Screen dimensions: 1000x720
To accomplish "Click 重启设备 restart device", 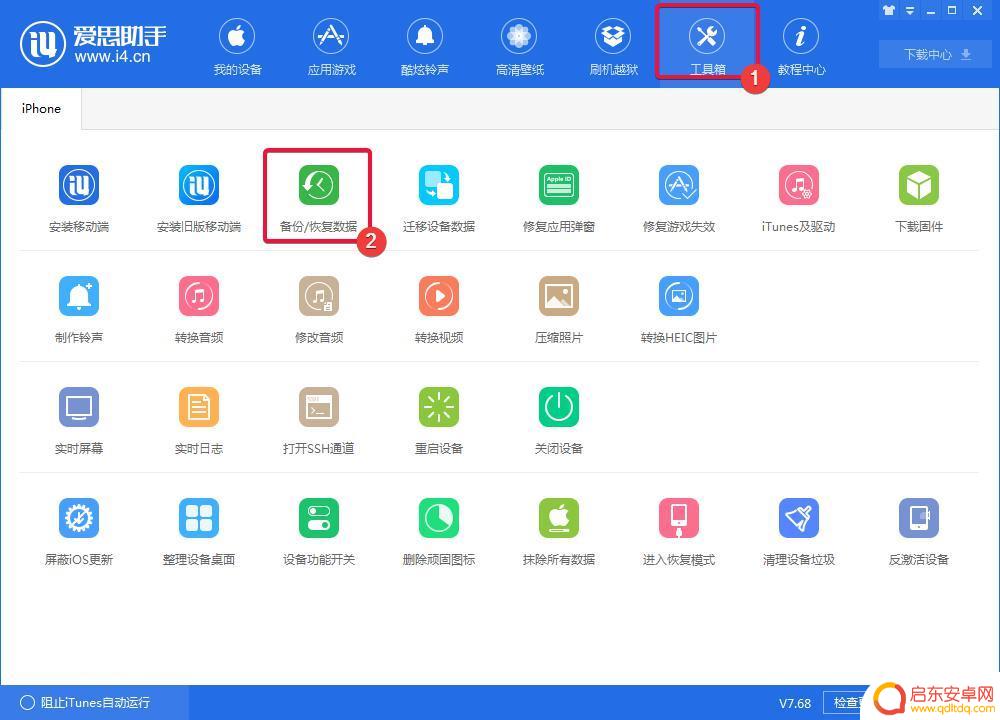I will coord(439,420).
